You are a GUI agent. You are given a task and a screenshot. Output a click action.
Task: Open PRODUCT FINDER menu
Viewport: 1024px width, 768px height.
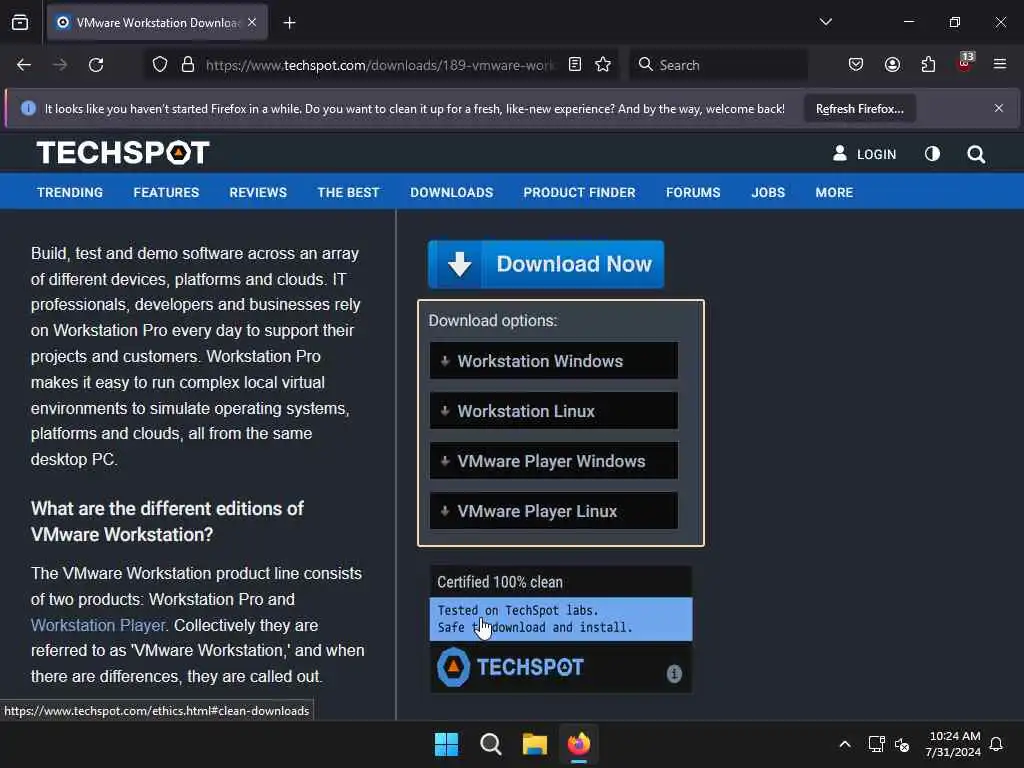coord(579,193)
